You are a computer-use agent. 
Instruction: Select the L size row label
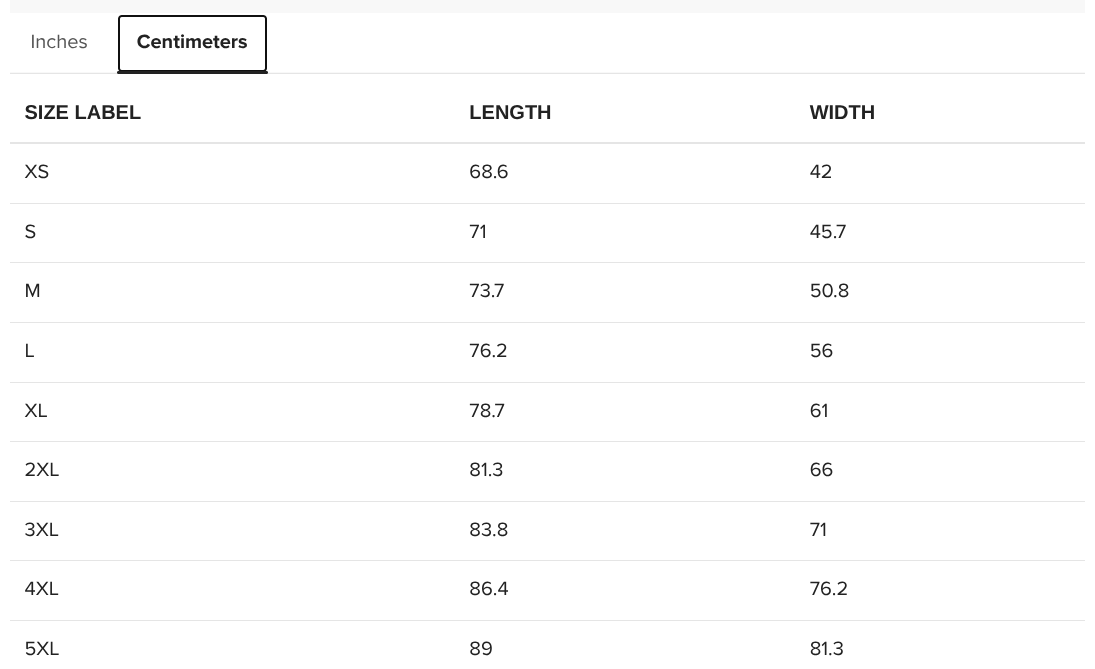(29, 351)
